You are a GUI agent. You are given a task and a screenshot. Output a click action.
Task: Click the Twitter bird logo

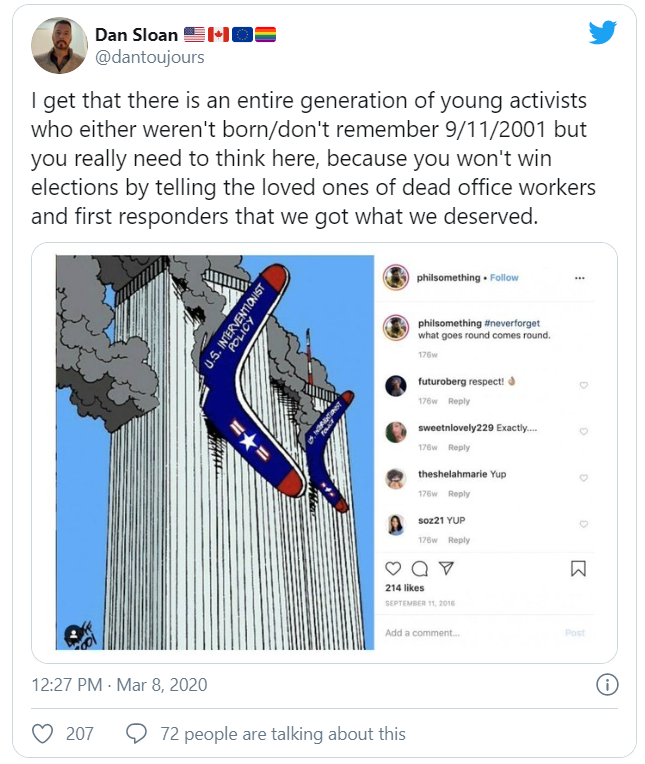coord(602,31)
